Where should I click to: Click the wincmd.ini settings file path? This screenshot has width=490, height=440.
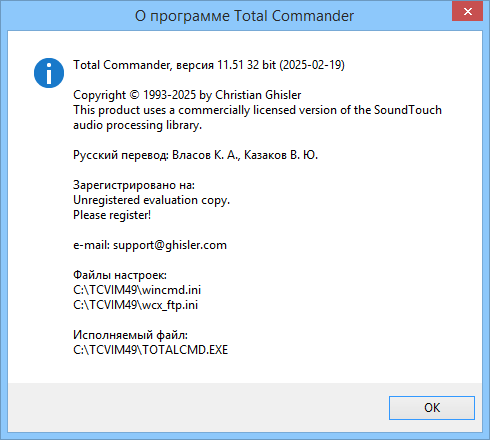click(x=137, y=290)
